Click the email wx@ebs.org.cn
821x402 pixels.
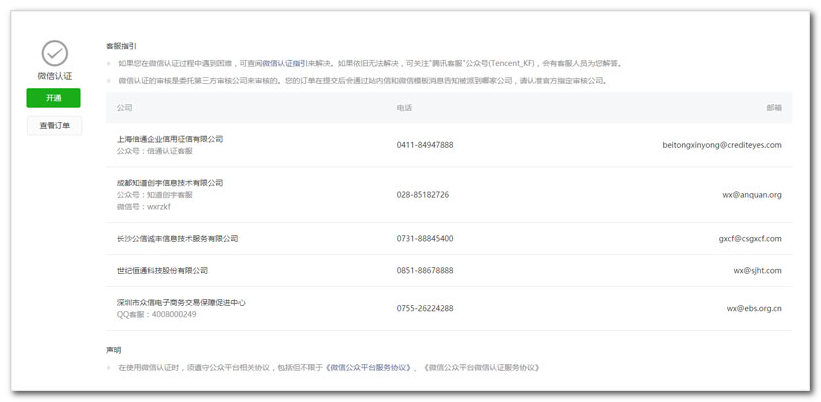(754, 308)
